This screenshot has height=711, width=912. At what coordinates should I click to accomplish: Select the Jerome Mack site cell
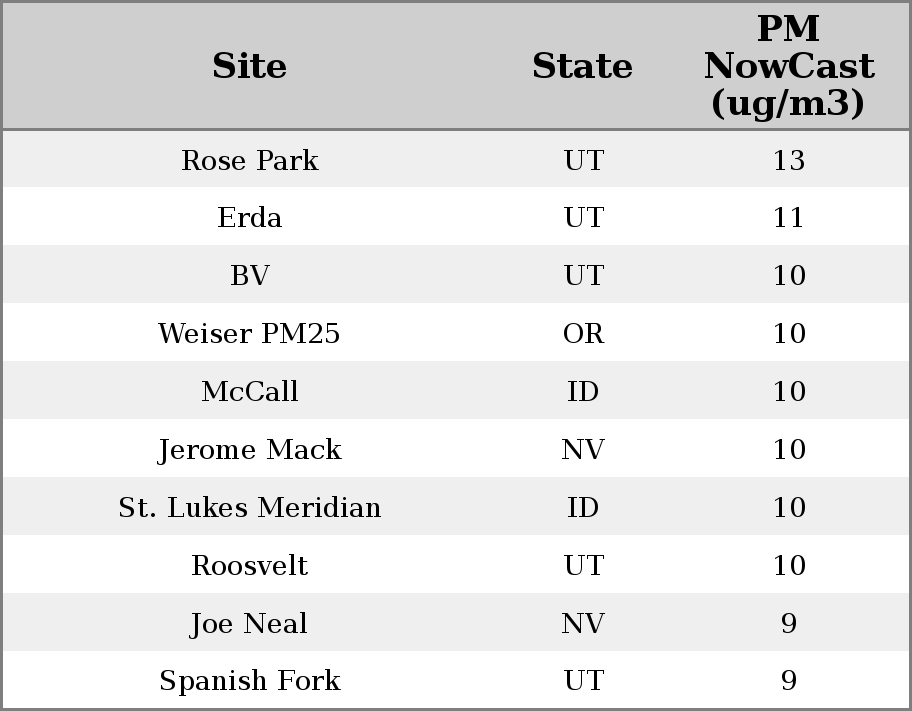249,450
